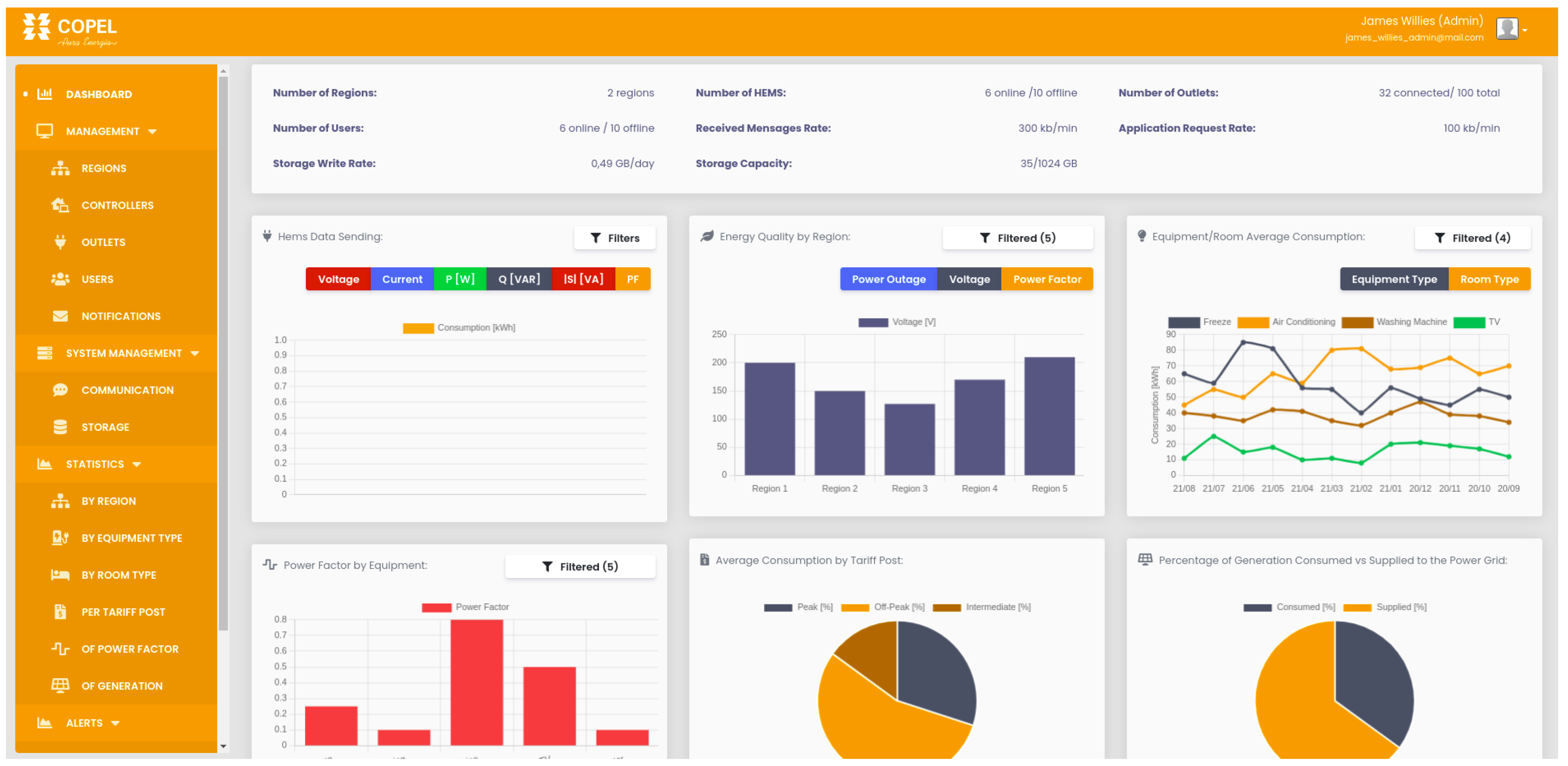Click the red Voltage color button
This screenshot has width=1568, height=766.
pyautogui.click(x=338, y=280)
